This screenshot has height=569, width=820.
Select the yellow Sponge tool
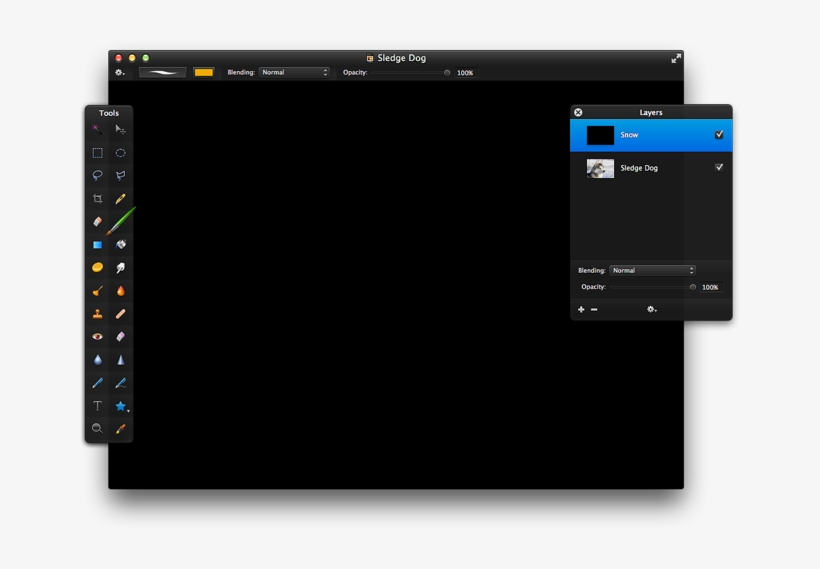click(x=97, y=267)
